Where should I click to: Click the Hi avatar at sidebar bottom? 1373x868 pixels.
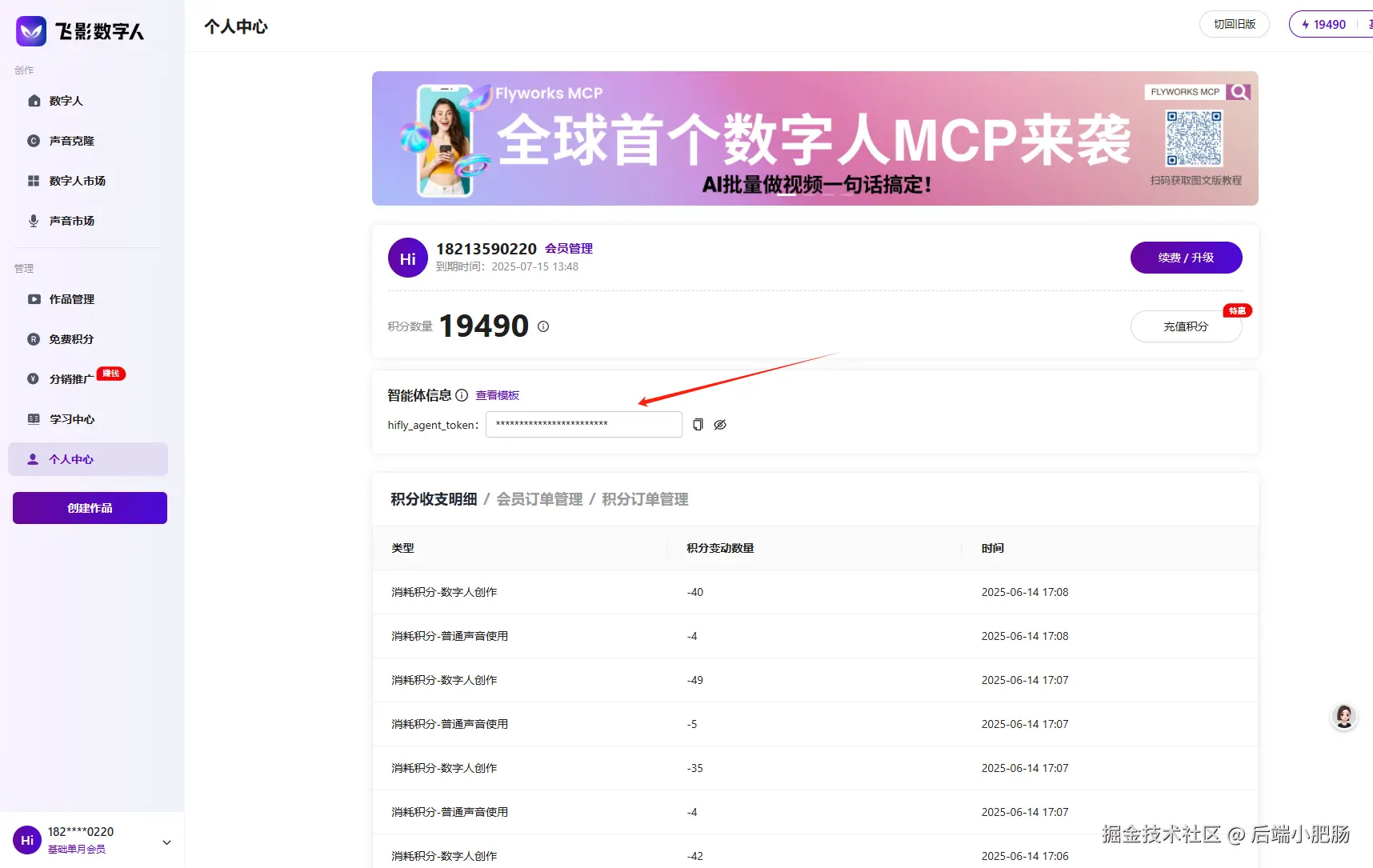[x=27, y=840]
